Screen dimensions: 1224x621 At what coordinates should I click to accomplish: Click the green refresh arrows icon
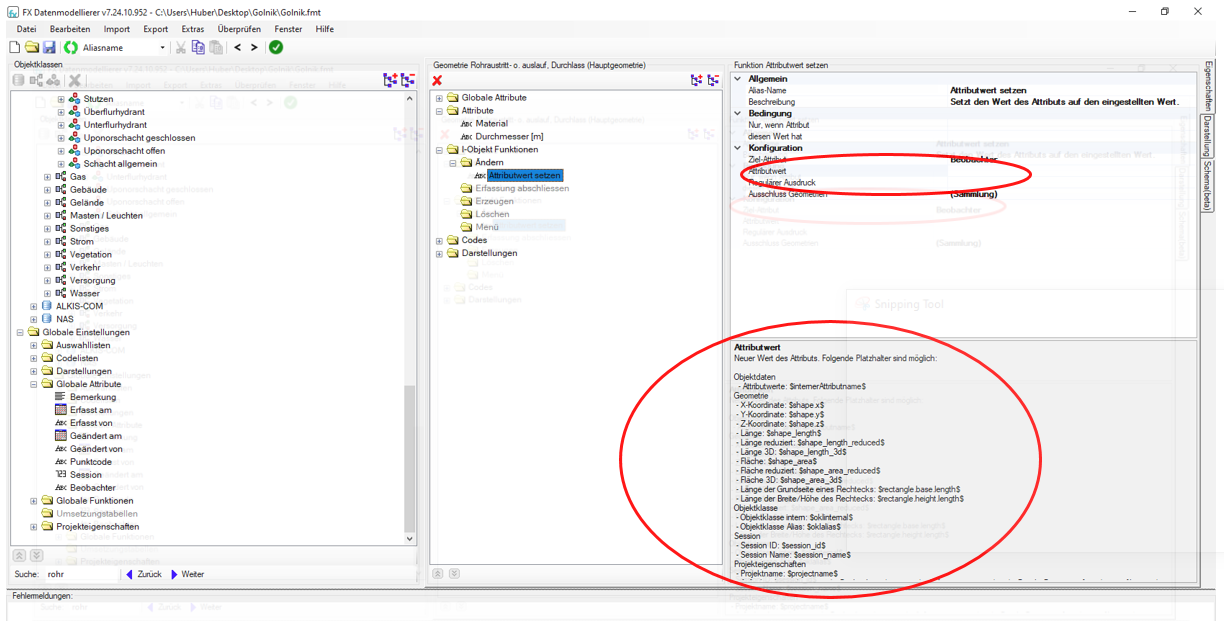coord(71,47)
